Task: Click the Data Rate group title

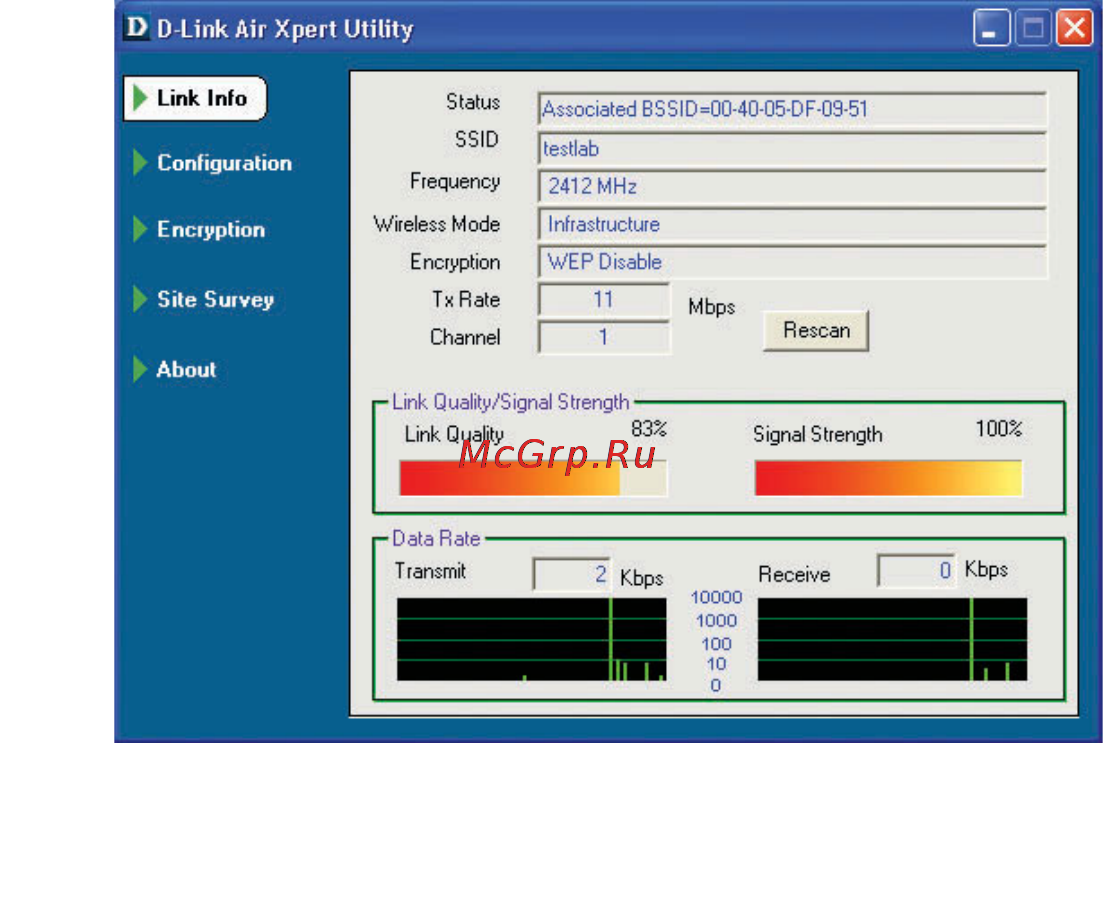Action: tap(436, 538)
